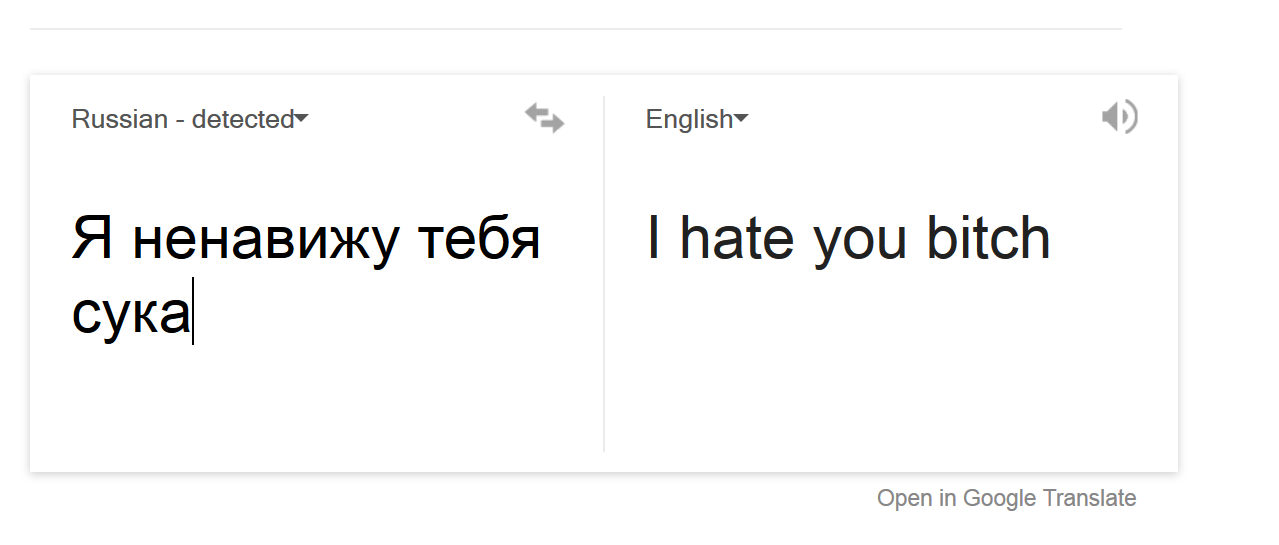This screenshot has width=1279, height=545.
Task: Click the word "hate" in the translation
Action: (x=737, y=239)
